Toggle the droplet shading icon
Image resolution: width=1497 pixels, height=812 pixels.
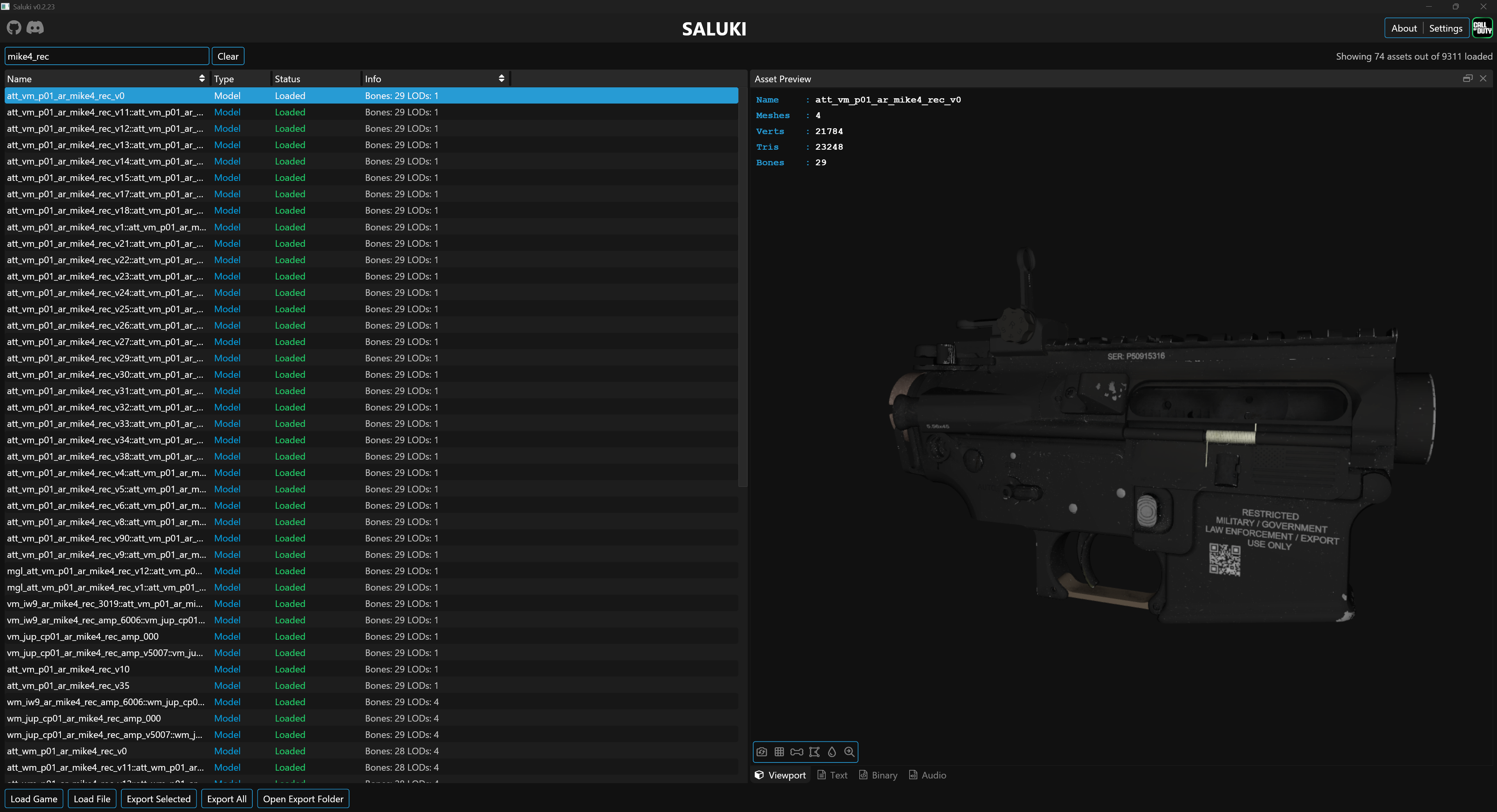click(x=832, y=752)
